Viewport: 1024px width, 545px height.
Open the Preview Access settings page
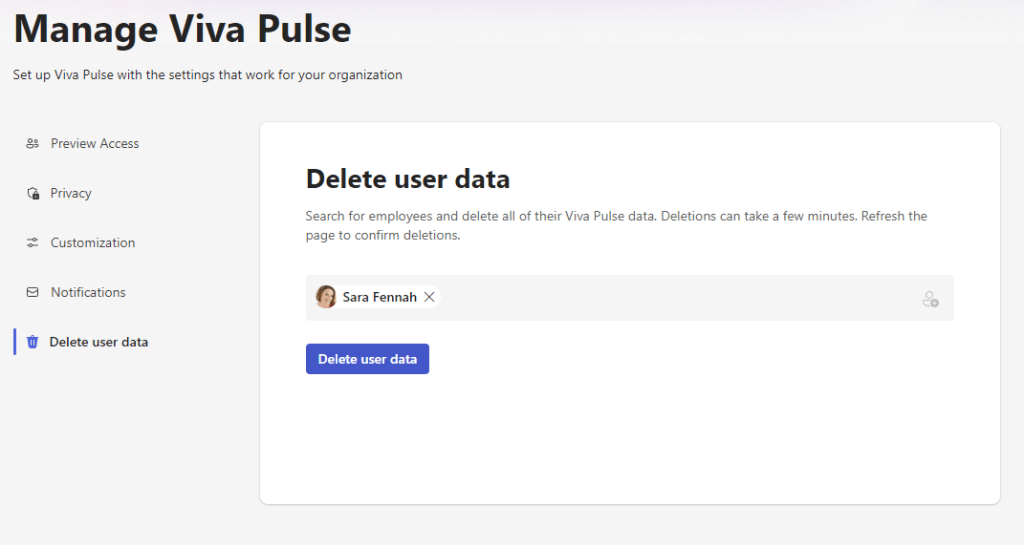(95, 144)
